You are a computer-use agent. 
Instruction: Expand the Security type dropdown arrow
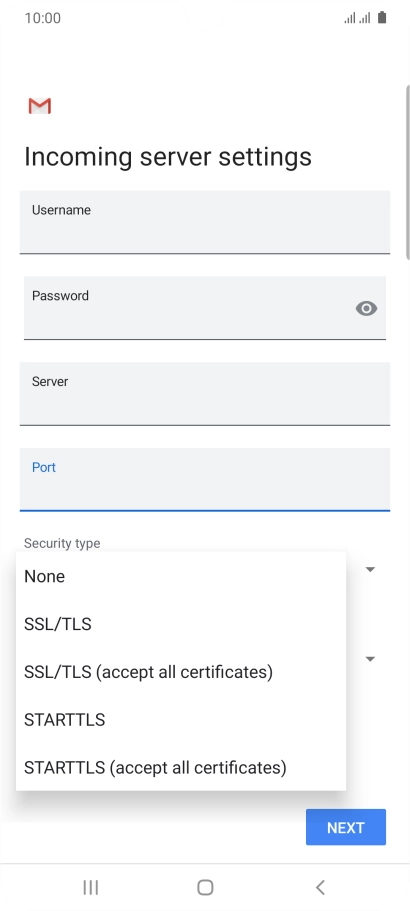pyautogui.click(x=370, y=569)
